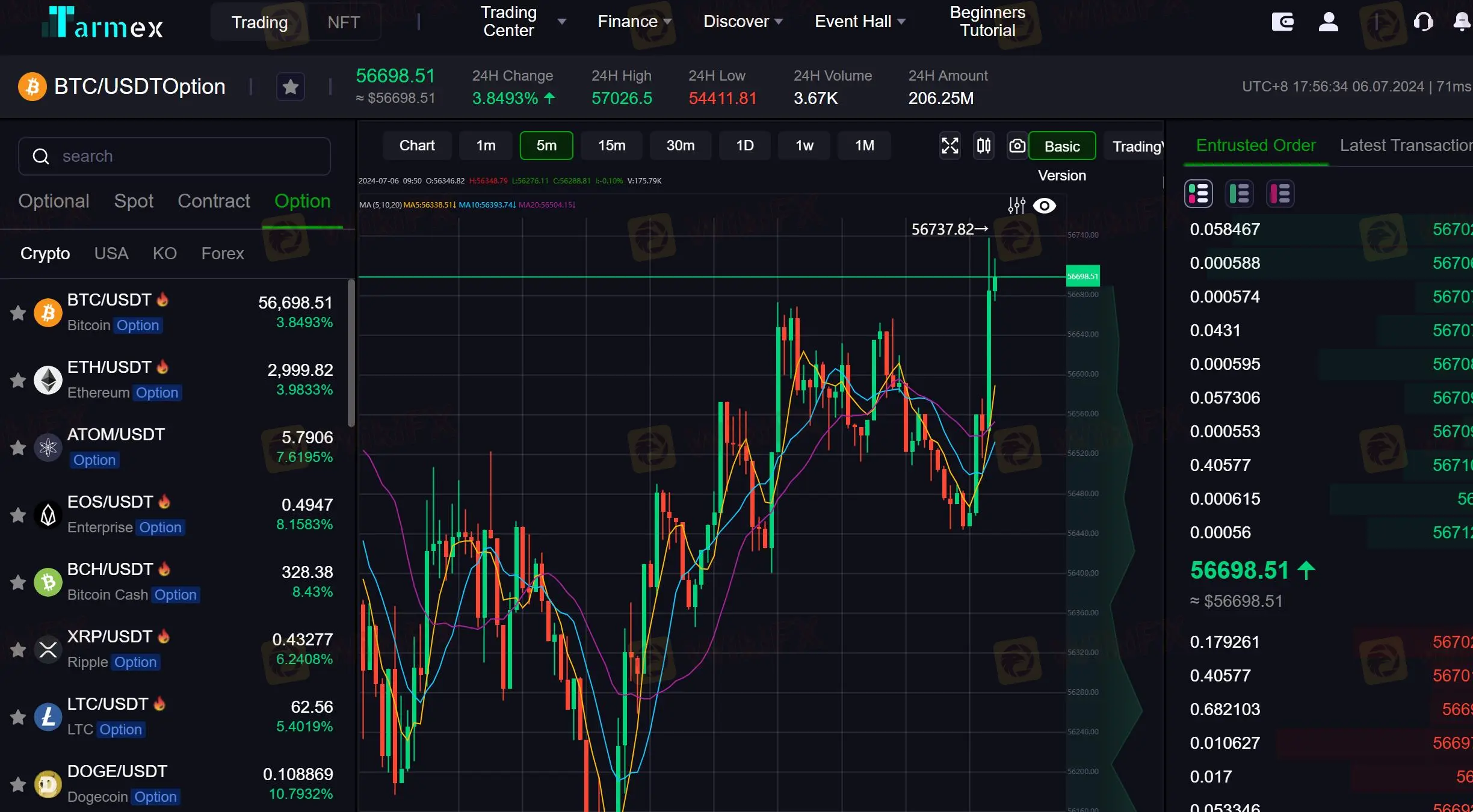Click the pair search field
Image resolution: width=1473 pixels, height=812 pixels.
point(174,156)
